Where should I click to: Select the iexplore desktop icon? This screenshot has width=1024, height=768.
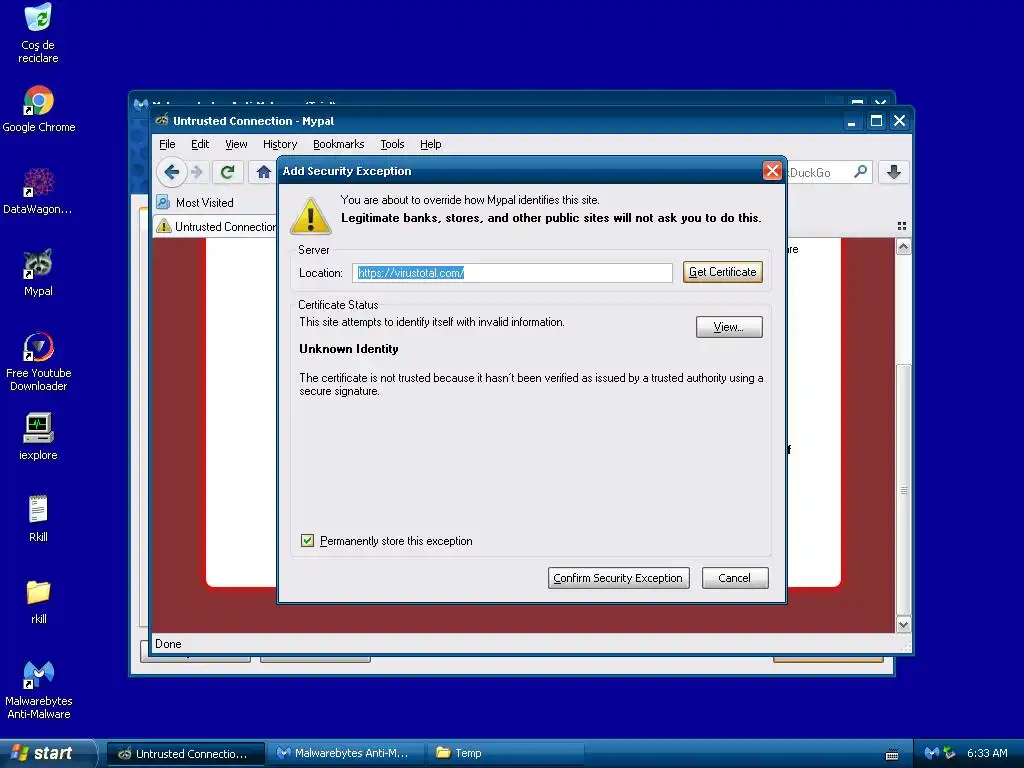click(x=38, y=436)
